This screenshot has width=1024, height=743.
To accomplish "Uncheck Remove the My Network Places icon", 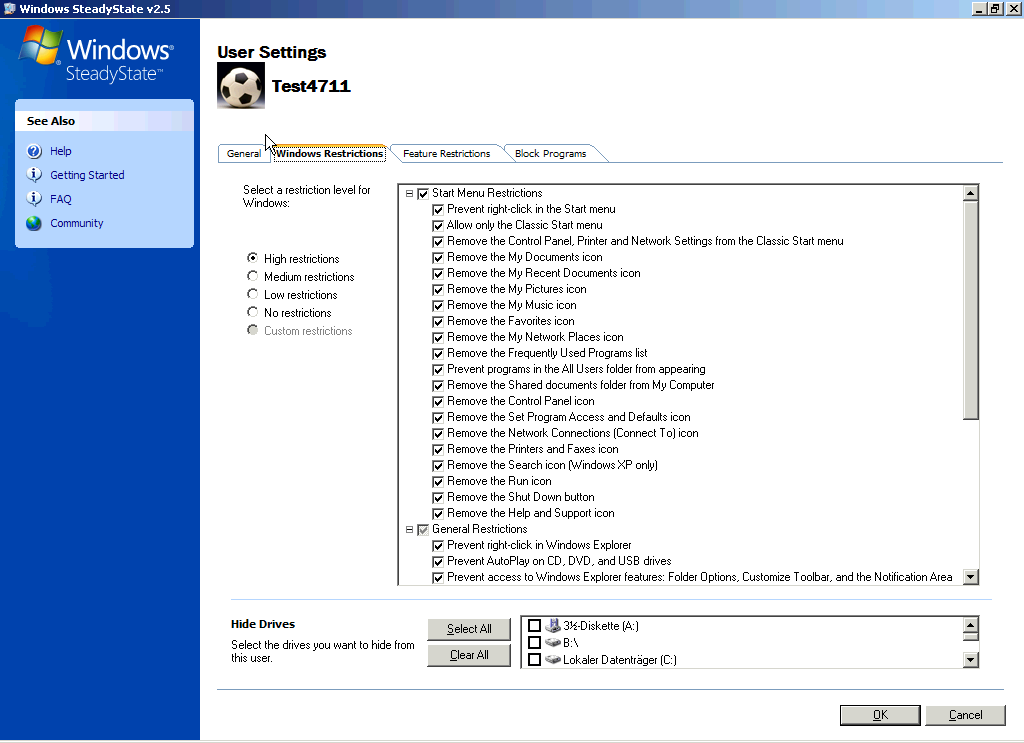I will click(438, 338).
